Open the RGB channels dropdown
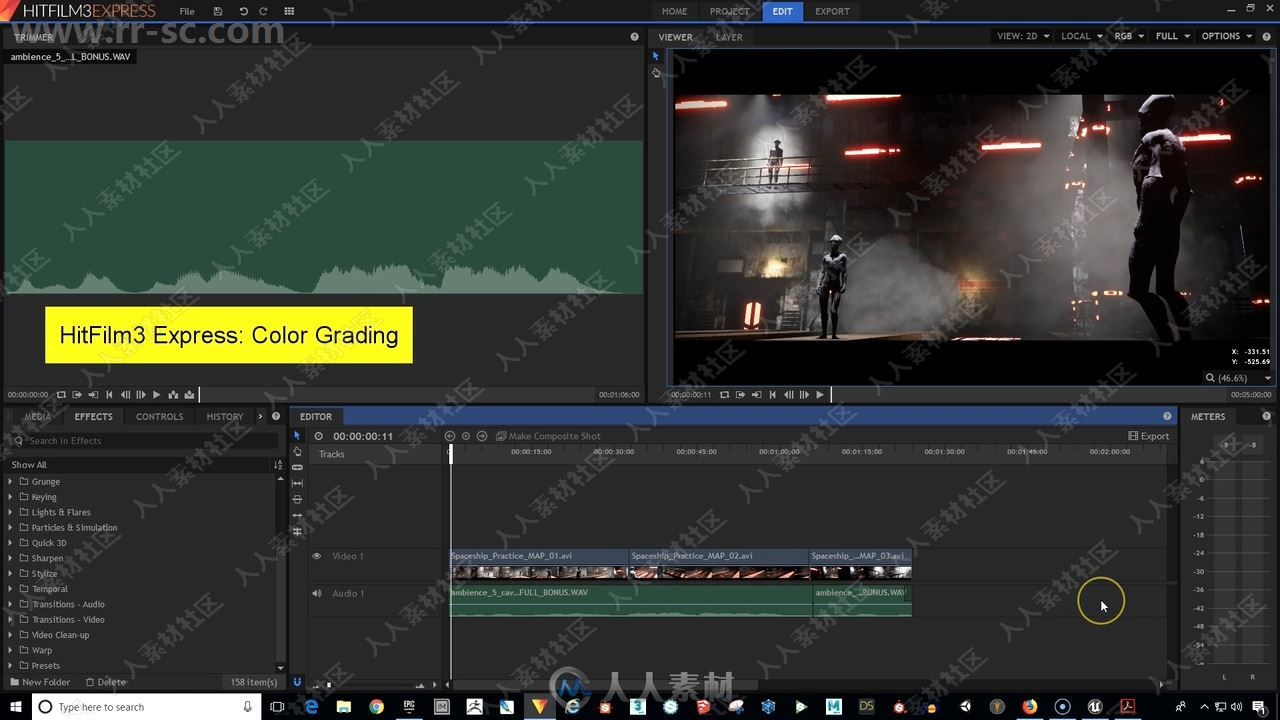Image resolution: width=1280 pixels, height=720 pixels. [x=1129, y=36]
